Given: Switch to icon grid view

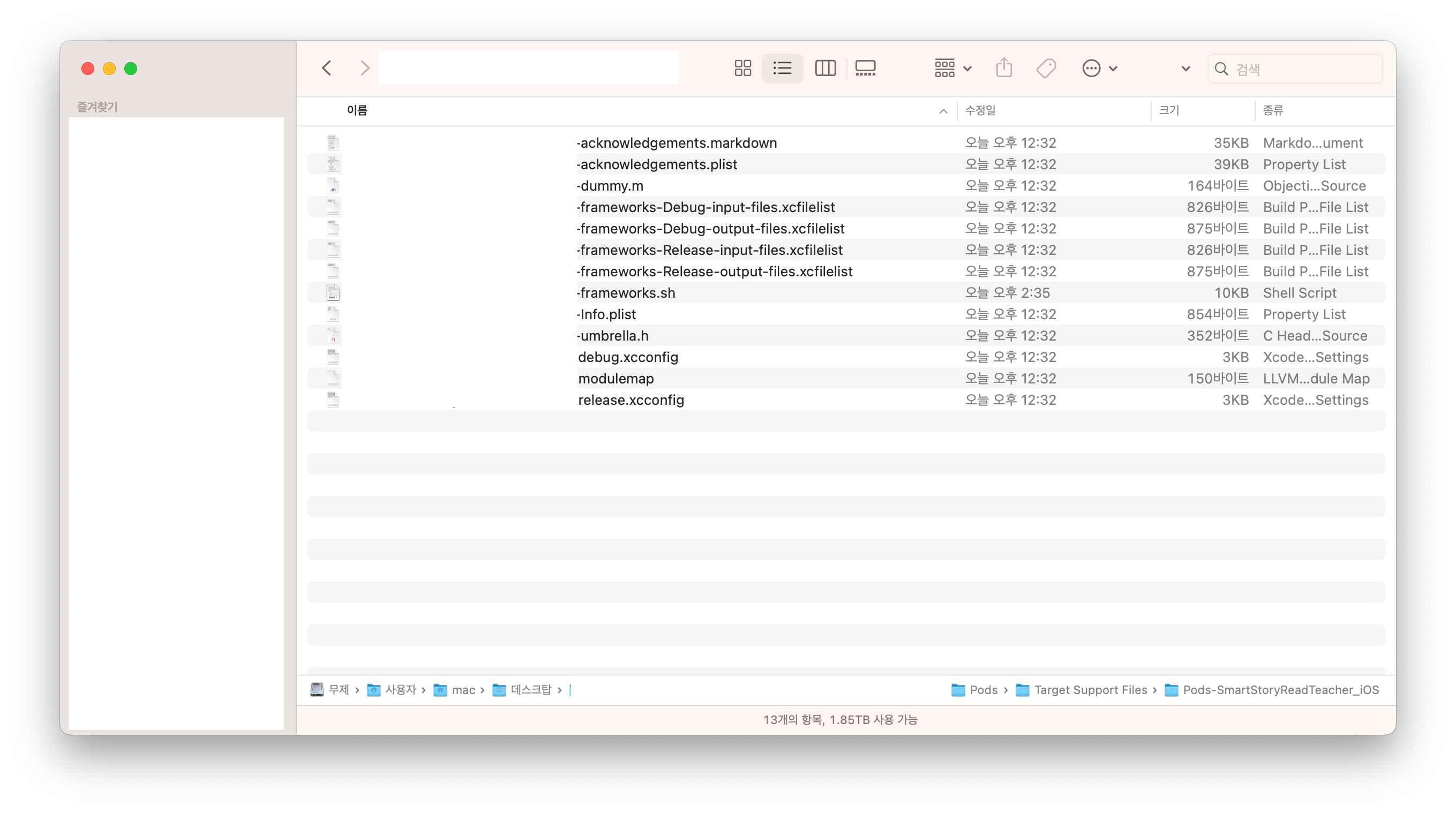Looking at the screenshot, I should click(742, 69).
